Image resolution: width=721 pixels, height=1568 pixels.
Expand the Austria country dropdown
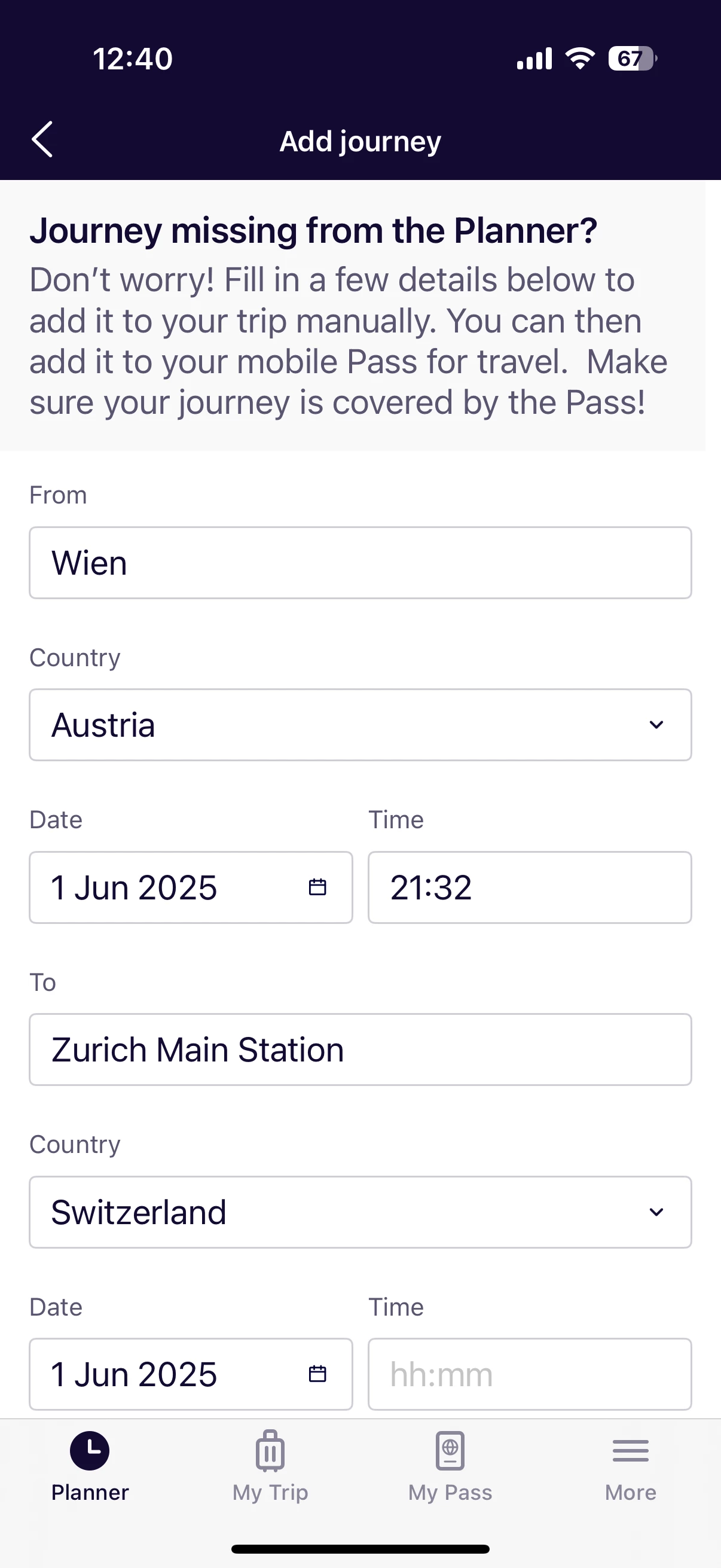pyautogui.click(x=360, y=724)
